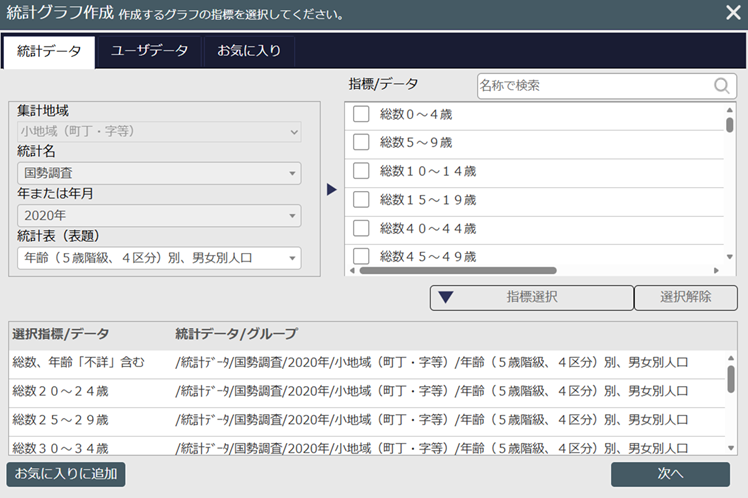The height and width of the screenshot is (498, 748).
Task: Open the 統計名 国勢調査 dropdown
Action: coord(159,173)
